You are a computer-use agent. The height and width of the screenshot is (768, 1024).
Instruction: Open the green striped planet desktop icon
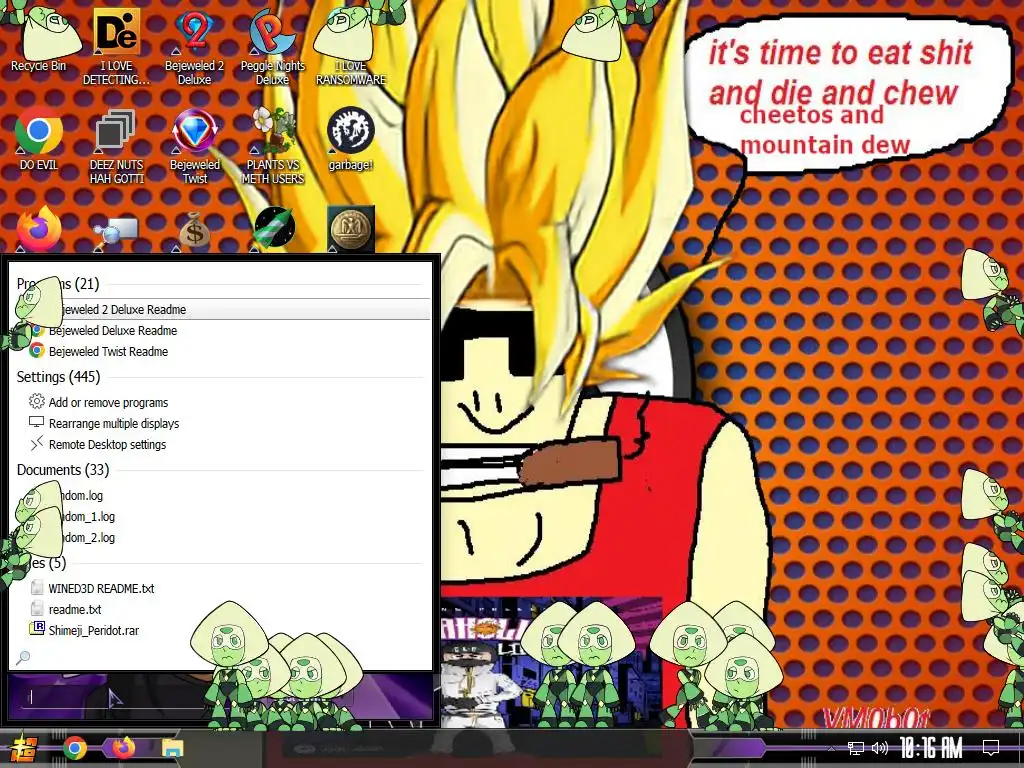[x=274, y=228]
